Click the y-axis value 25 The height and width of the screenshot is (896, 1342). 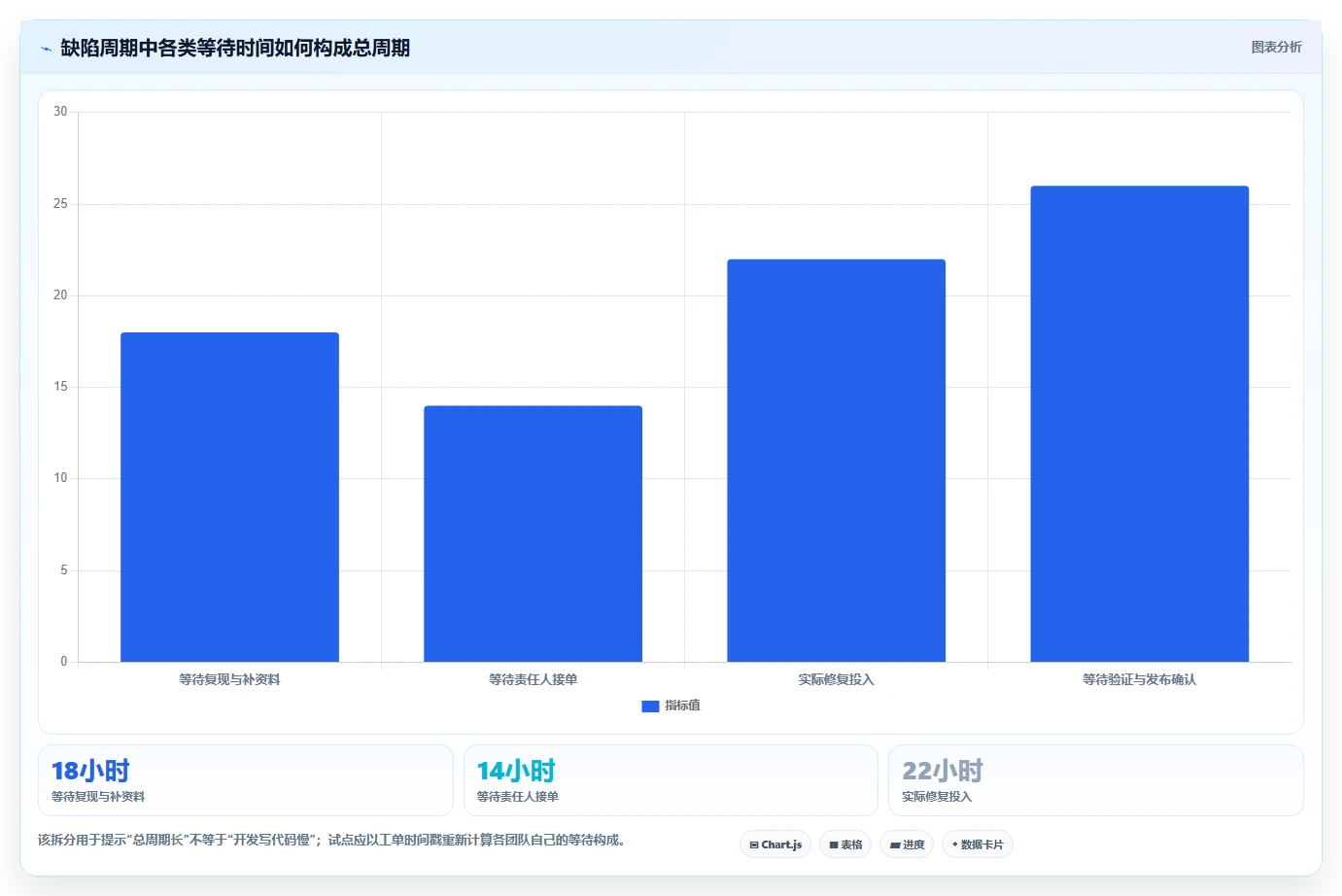click(60, 204)
